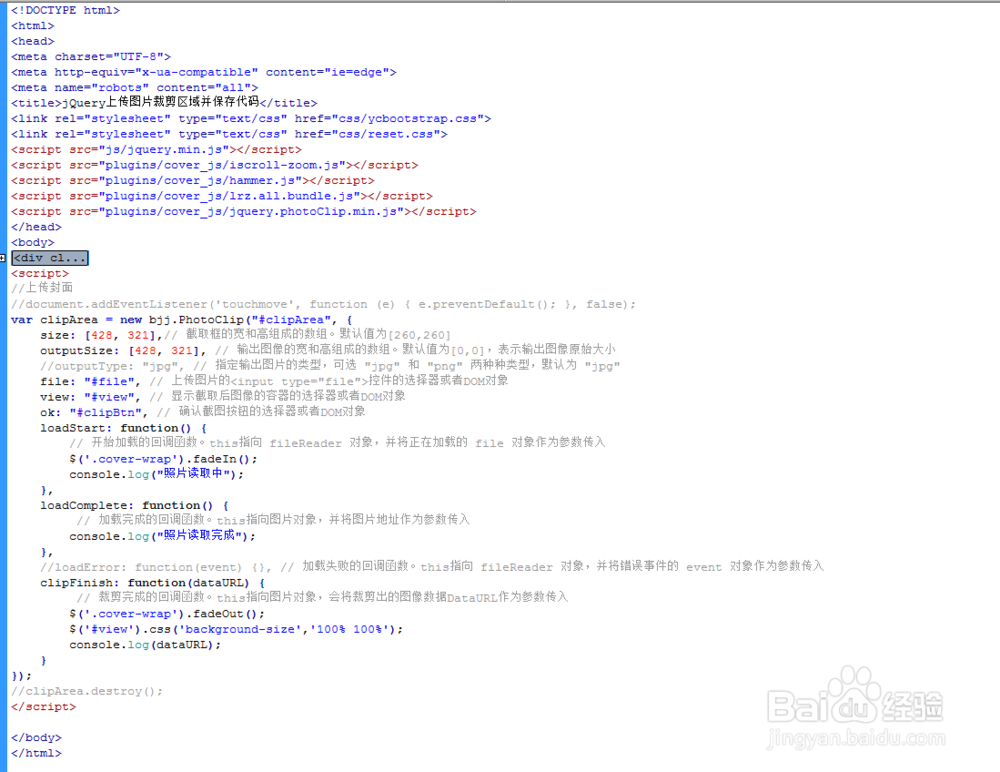
Task: Click the '.cover-wrap' fadeIn() line
Action: click(163, 459)
